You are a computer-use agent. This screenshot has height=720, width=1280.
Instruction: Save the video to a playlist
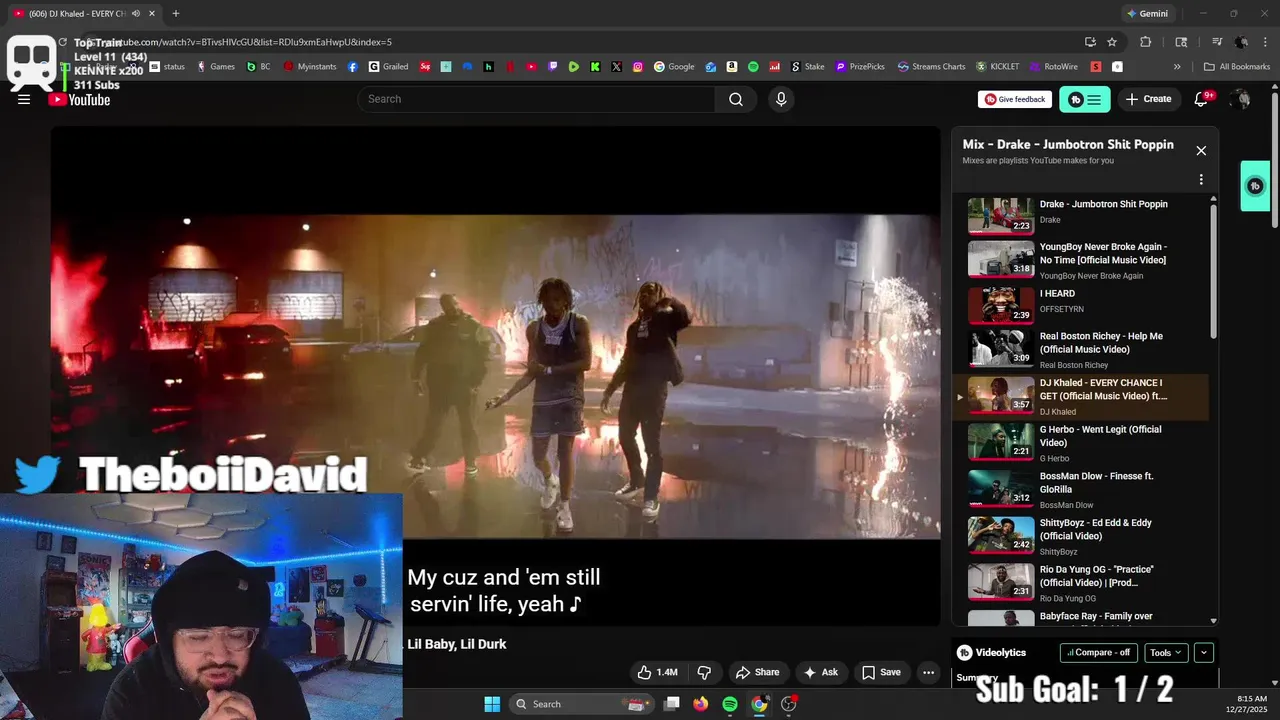coord(881,672)
